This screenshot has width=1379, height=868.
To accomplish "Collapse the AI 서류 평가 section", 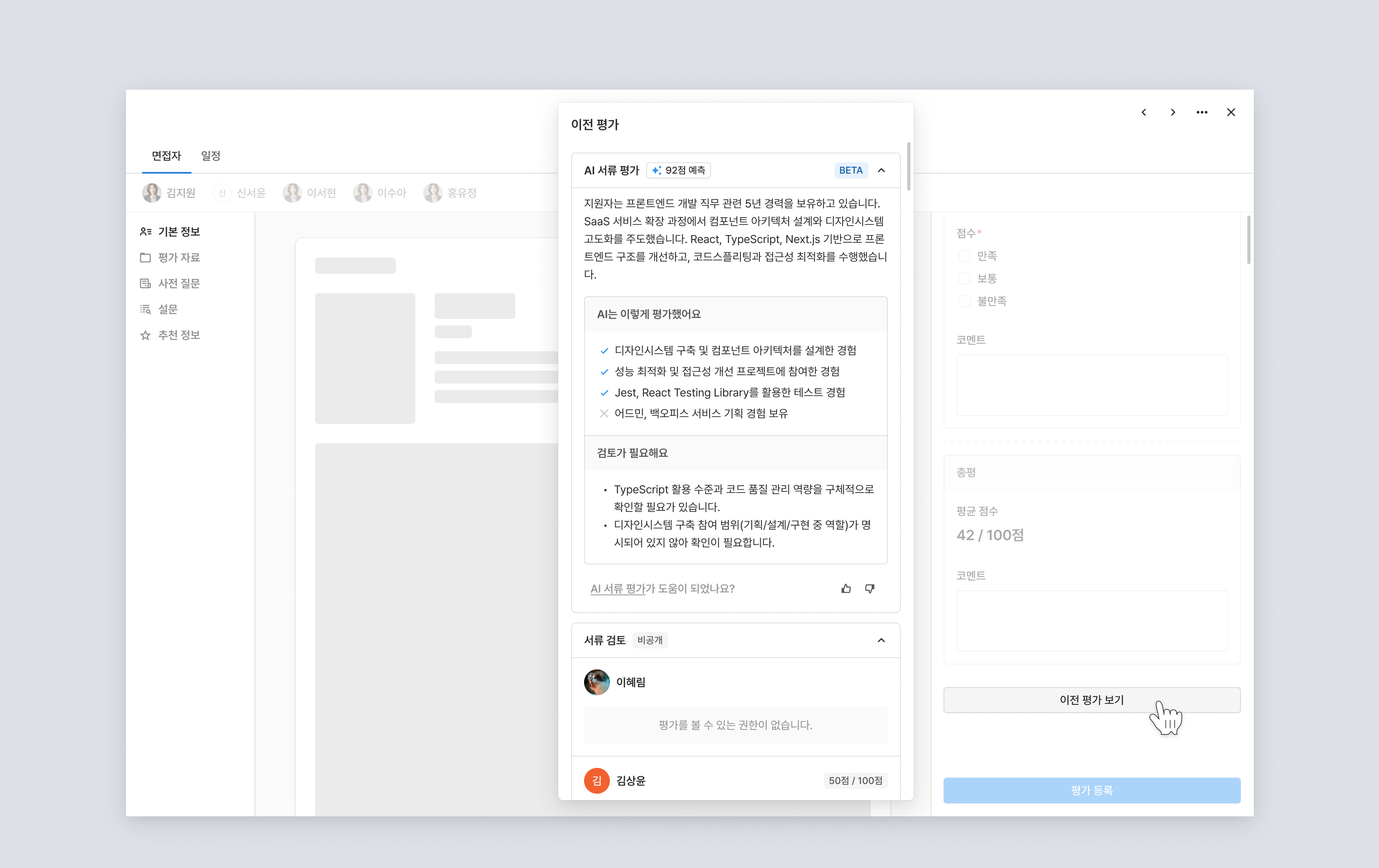I will pyautogui.click(x=881, y=170).
